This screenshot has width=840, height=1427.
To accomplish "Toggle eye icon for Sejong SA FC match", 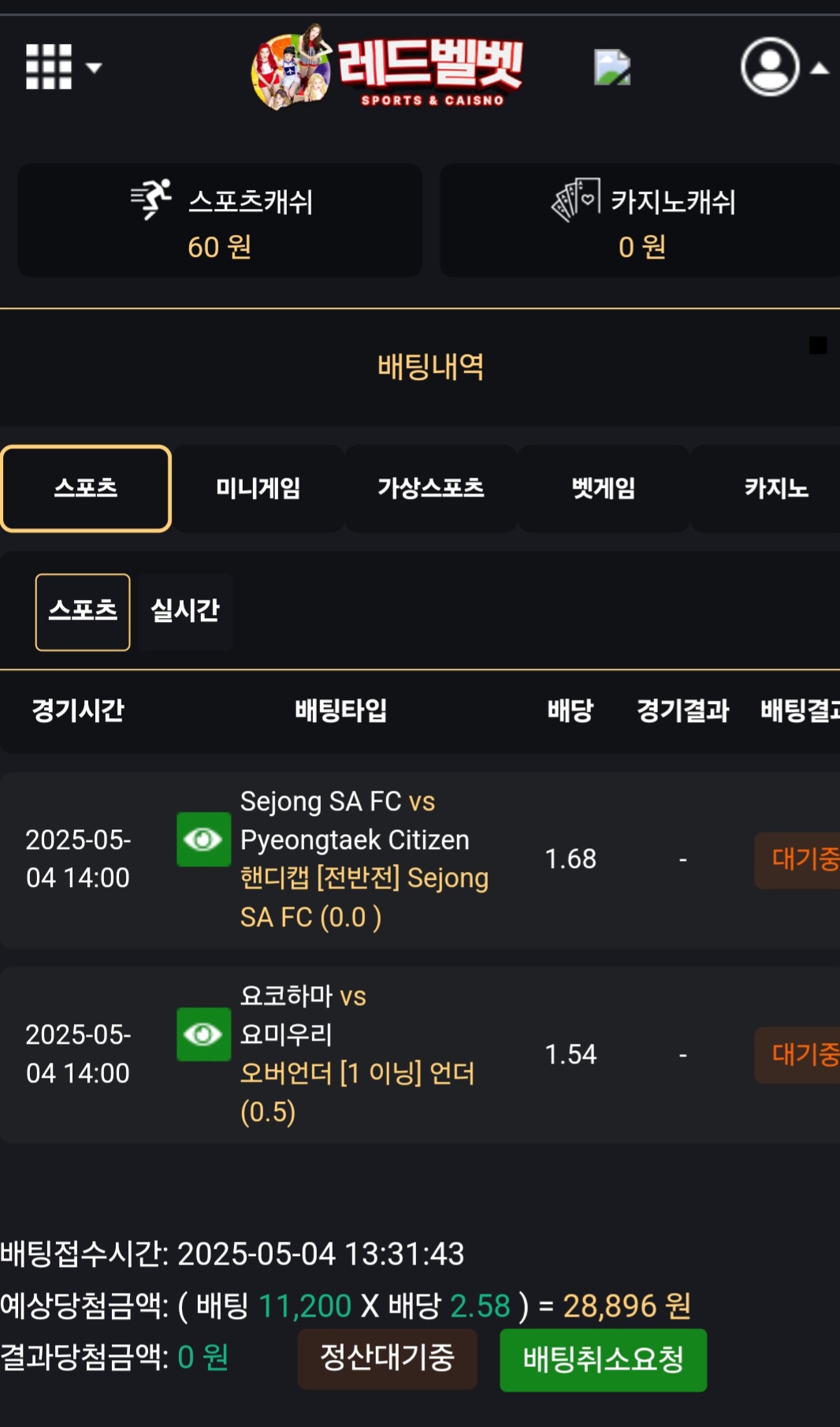I will [x=203, y=840].
